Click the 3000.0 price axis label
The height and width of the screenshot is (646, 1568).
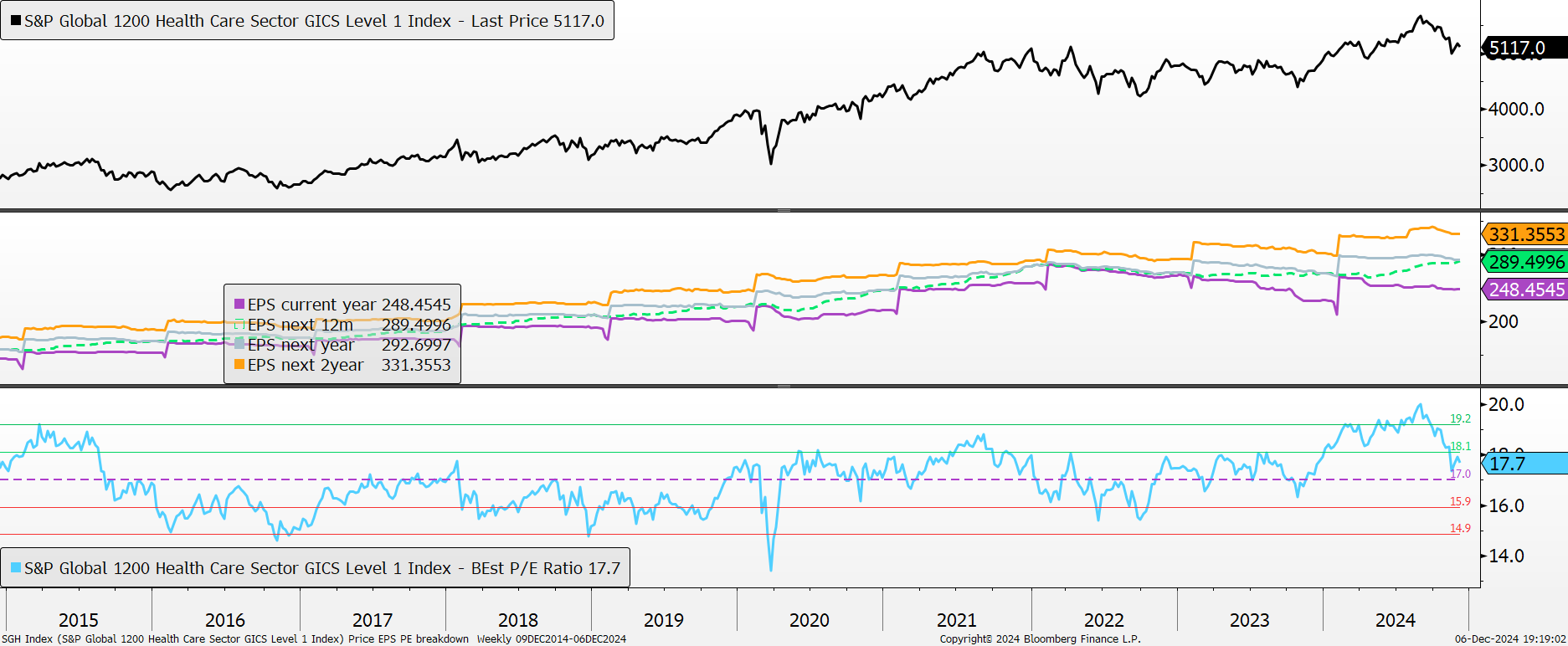1516,165
